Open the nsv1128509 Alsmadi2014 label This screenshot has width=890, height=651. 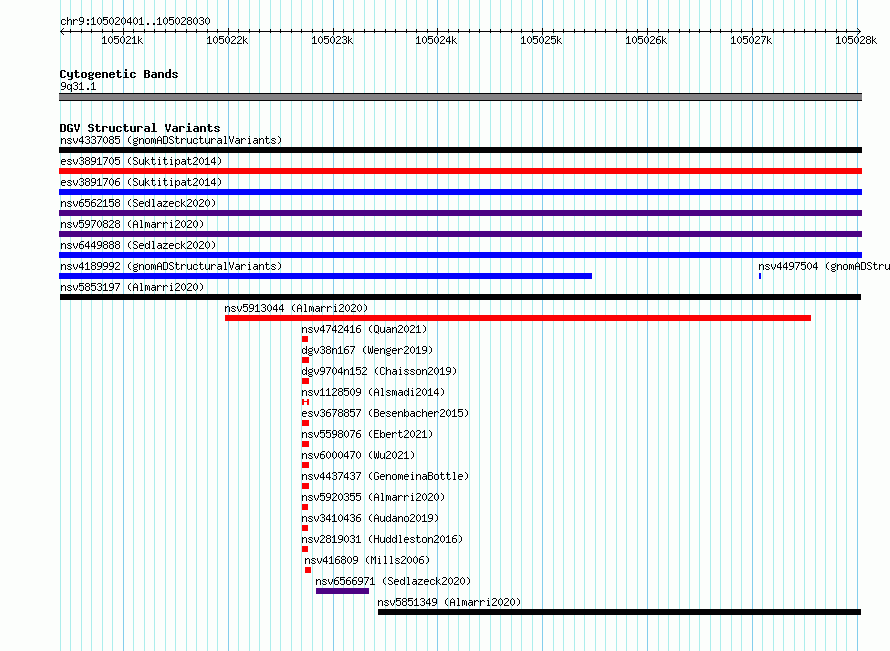point(373,392)
